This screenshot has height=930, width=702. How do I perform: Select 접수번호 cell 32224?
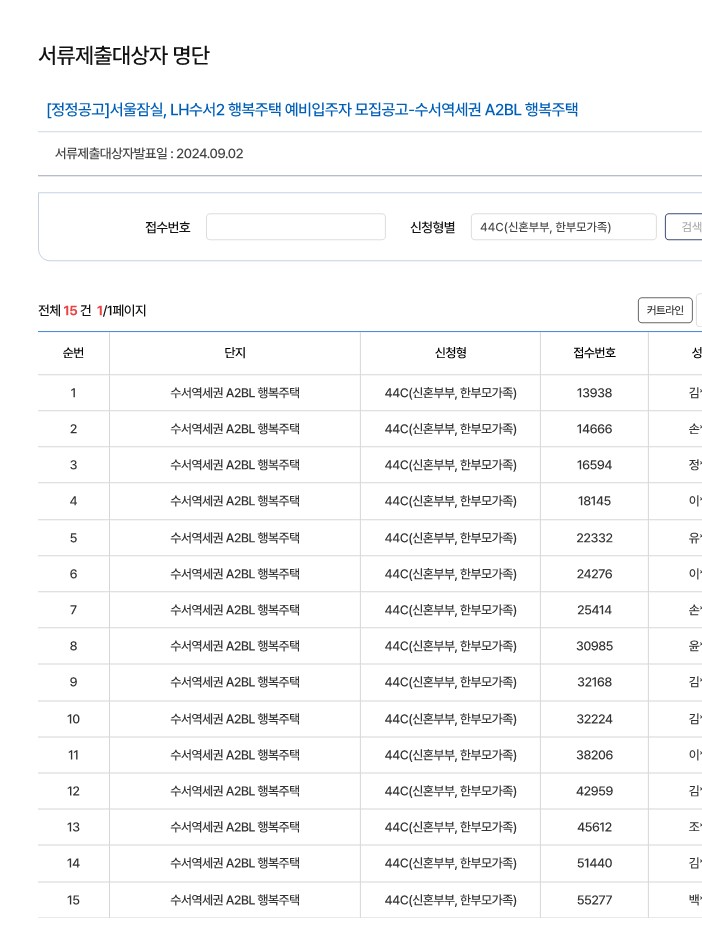594,719
